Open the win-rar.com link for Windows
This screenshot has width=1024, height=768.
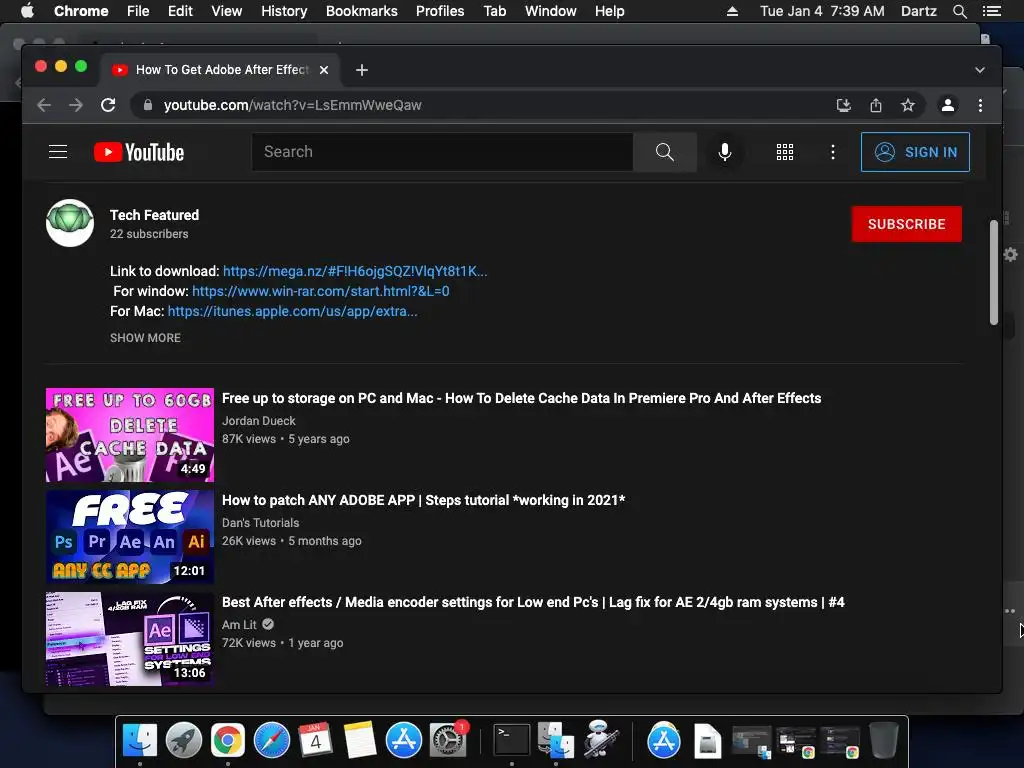tap(321, 291)
